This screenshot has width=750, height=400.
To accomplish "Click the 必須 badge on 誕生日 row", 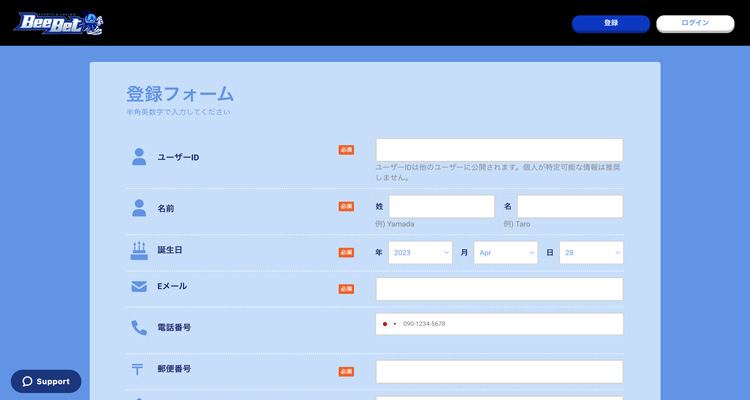I will (346, 253).
